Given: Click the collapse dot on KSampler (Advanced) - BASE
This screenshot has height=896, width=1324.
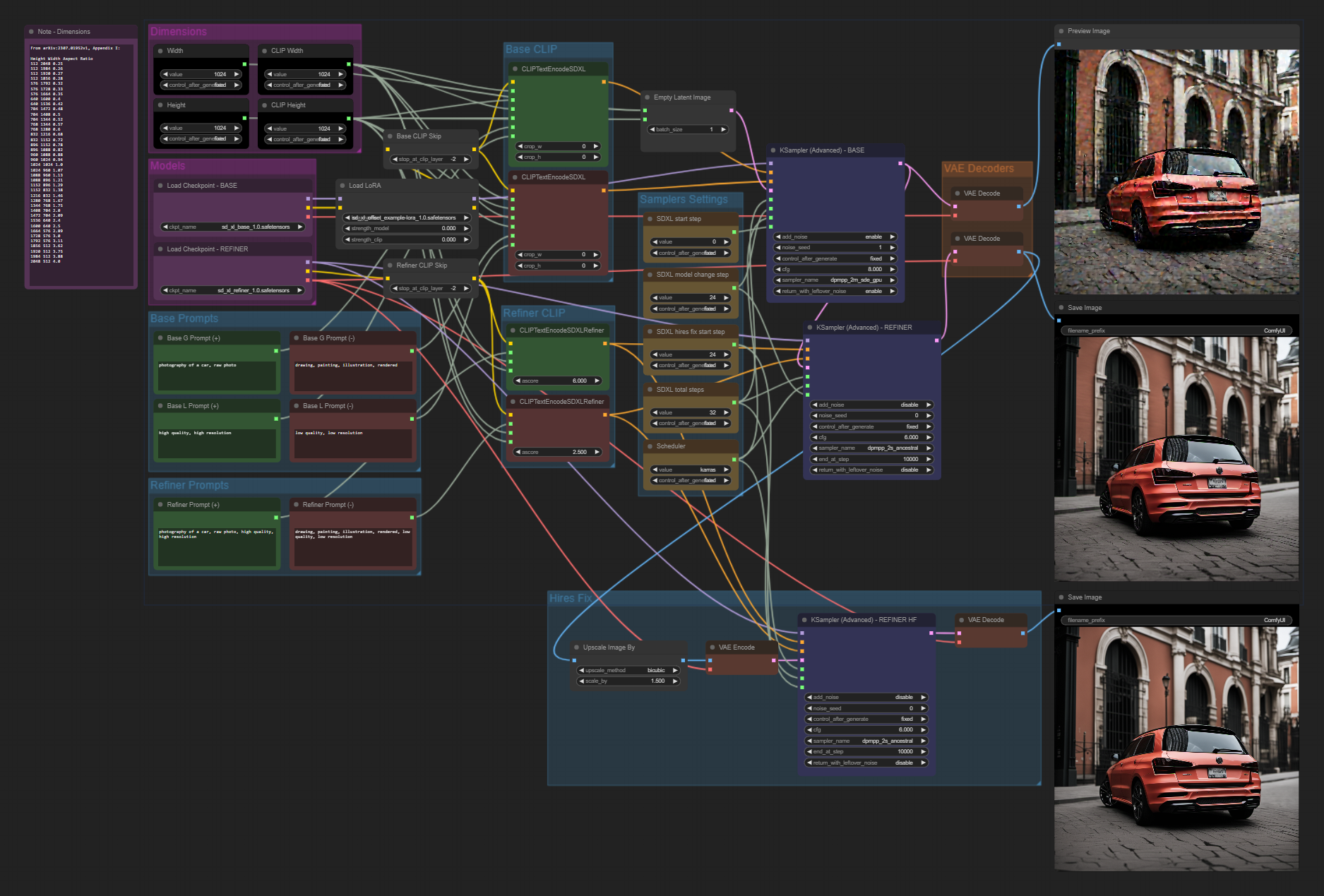Looking at the screenshot, I should (773, 150).
